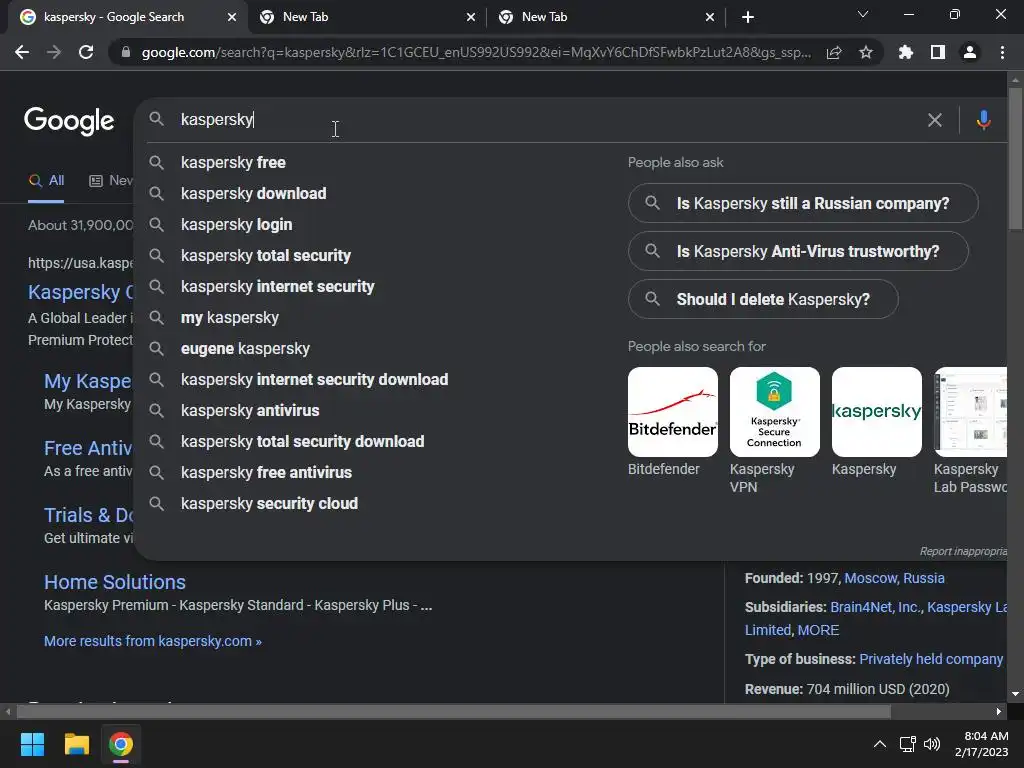The width and height of the screenshot is (1024, 768).
Task: Open the Brain4Net, Inc. subsidiary link
Action: (x=876, y=607)
